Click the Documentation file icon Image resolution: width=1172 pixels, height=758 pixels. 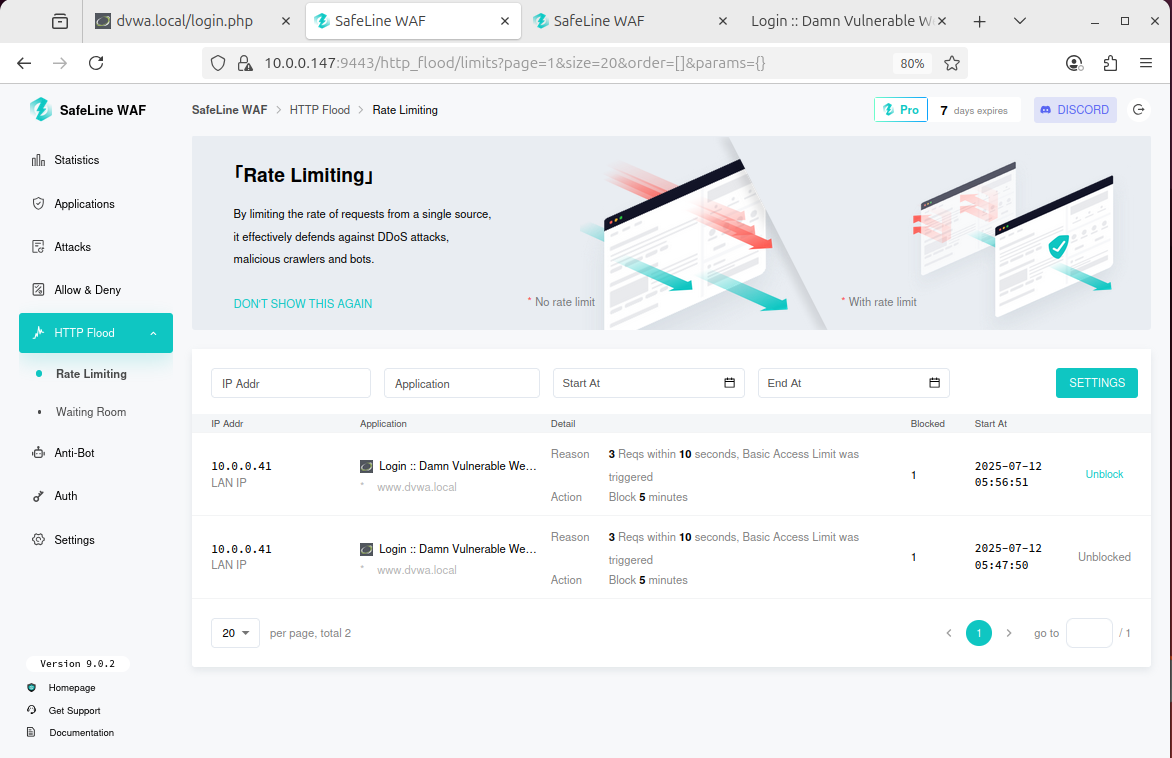tap(31, 732)
